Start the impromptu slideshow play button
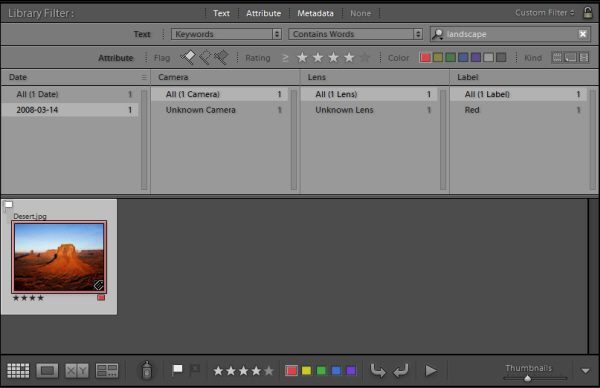 431,370
